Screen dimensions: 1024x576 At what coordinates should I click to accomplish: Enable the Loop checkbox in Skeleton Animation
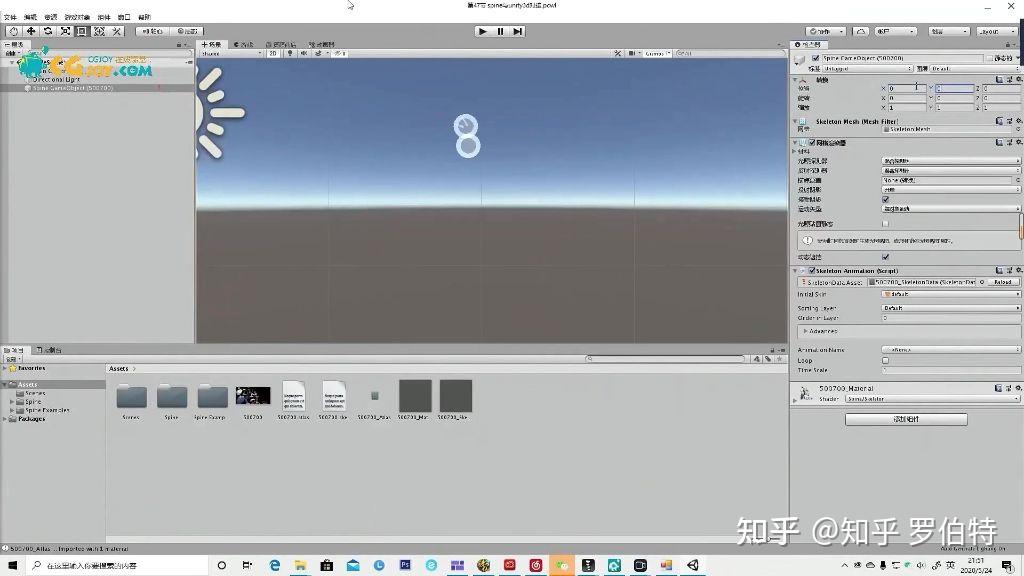tap(886, 360)
